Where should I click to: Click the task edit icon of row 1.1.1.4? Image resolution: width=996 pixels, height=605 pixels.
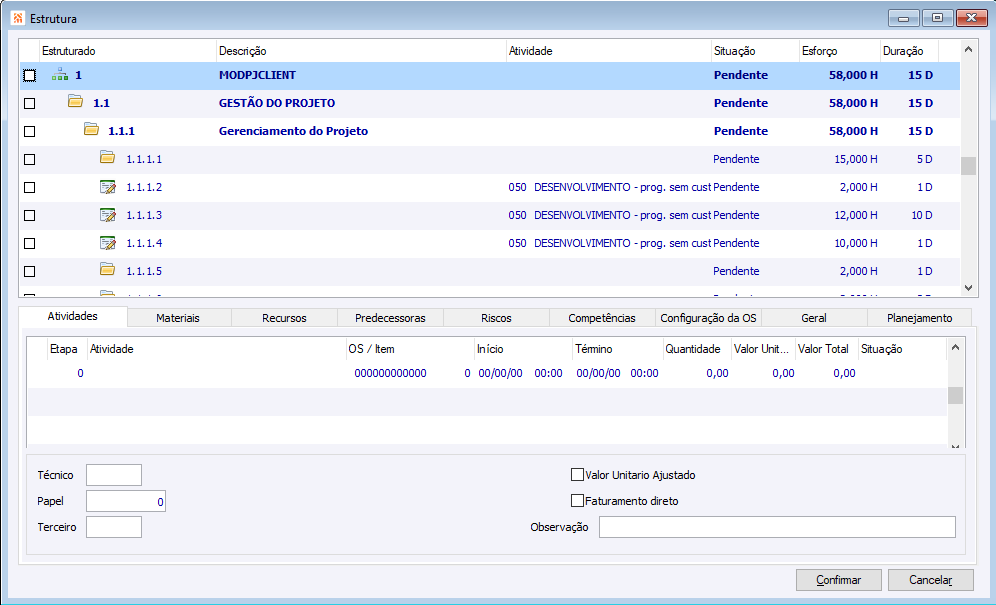(108, 243)
